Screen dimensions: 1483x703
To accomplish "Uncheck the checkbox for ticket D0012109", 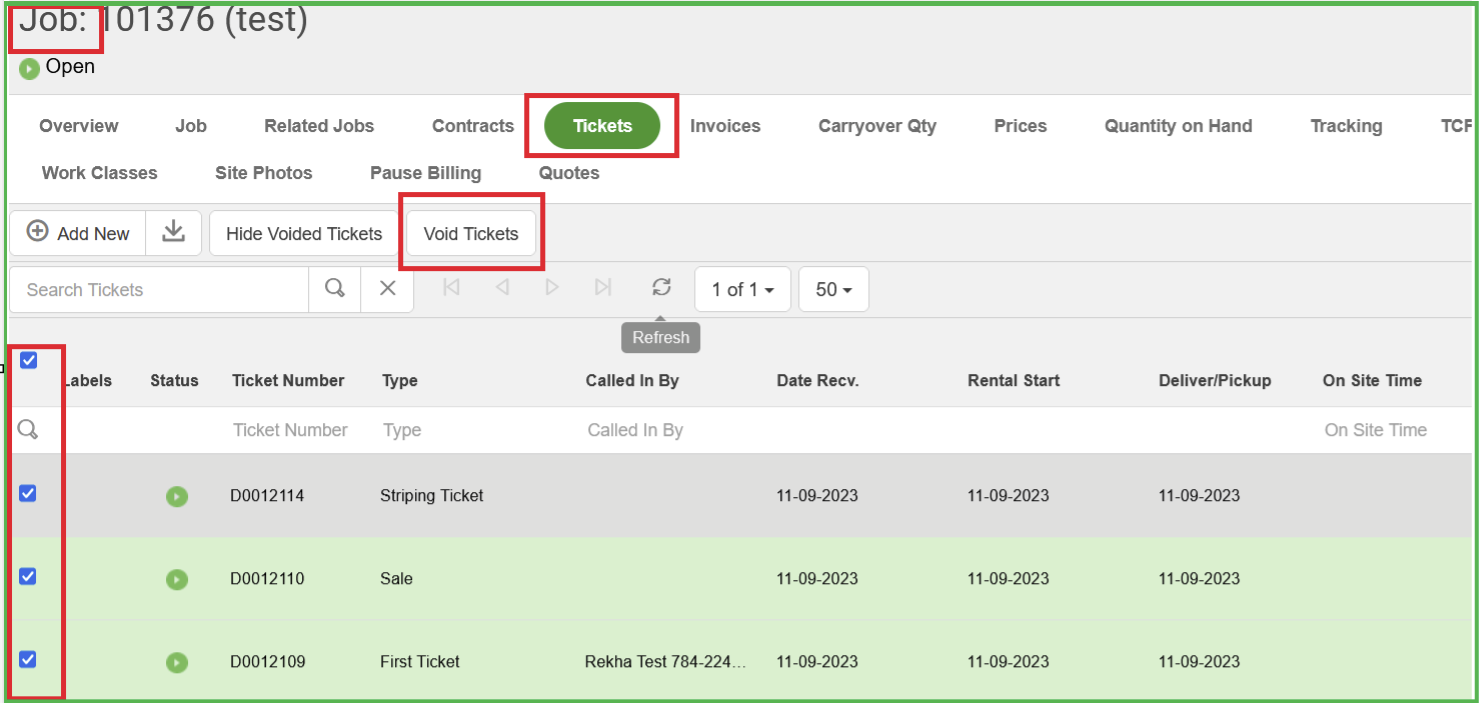I will (x=28, y=659).
